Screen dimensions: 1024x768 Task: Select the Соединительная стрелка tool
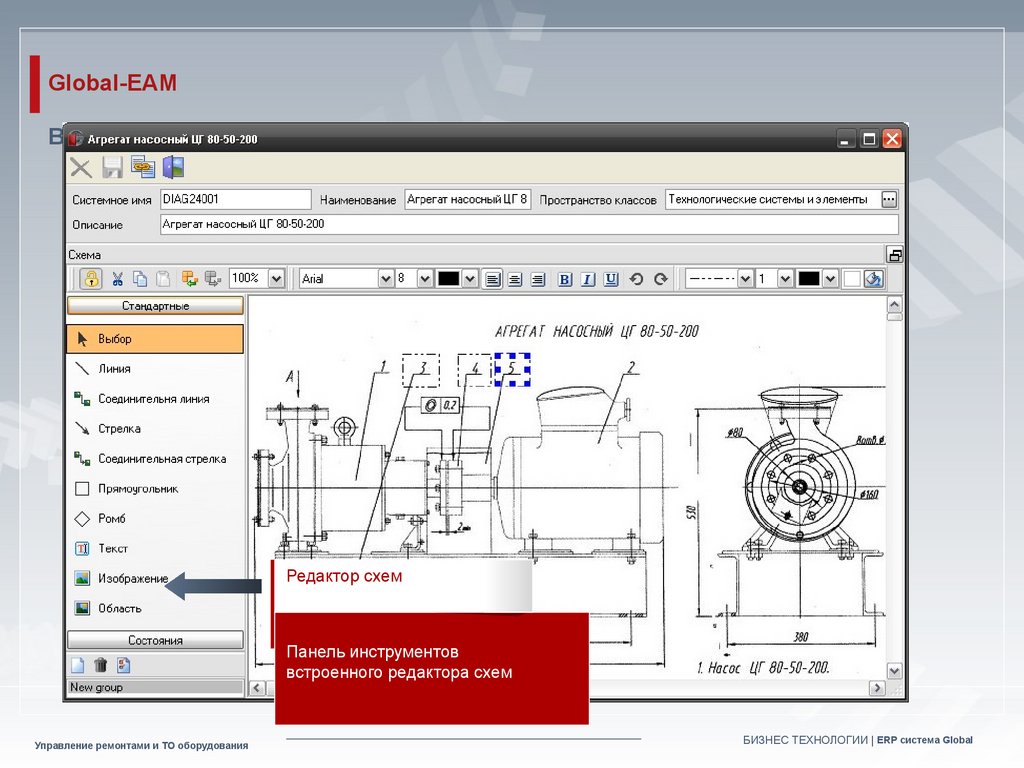tap(155, 459)
